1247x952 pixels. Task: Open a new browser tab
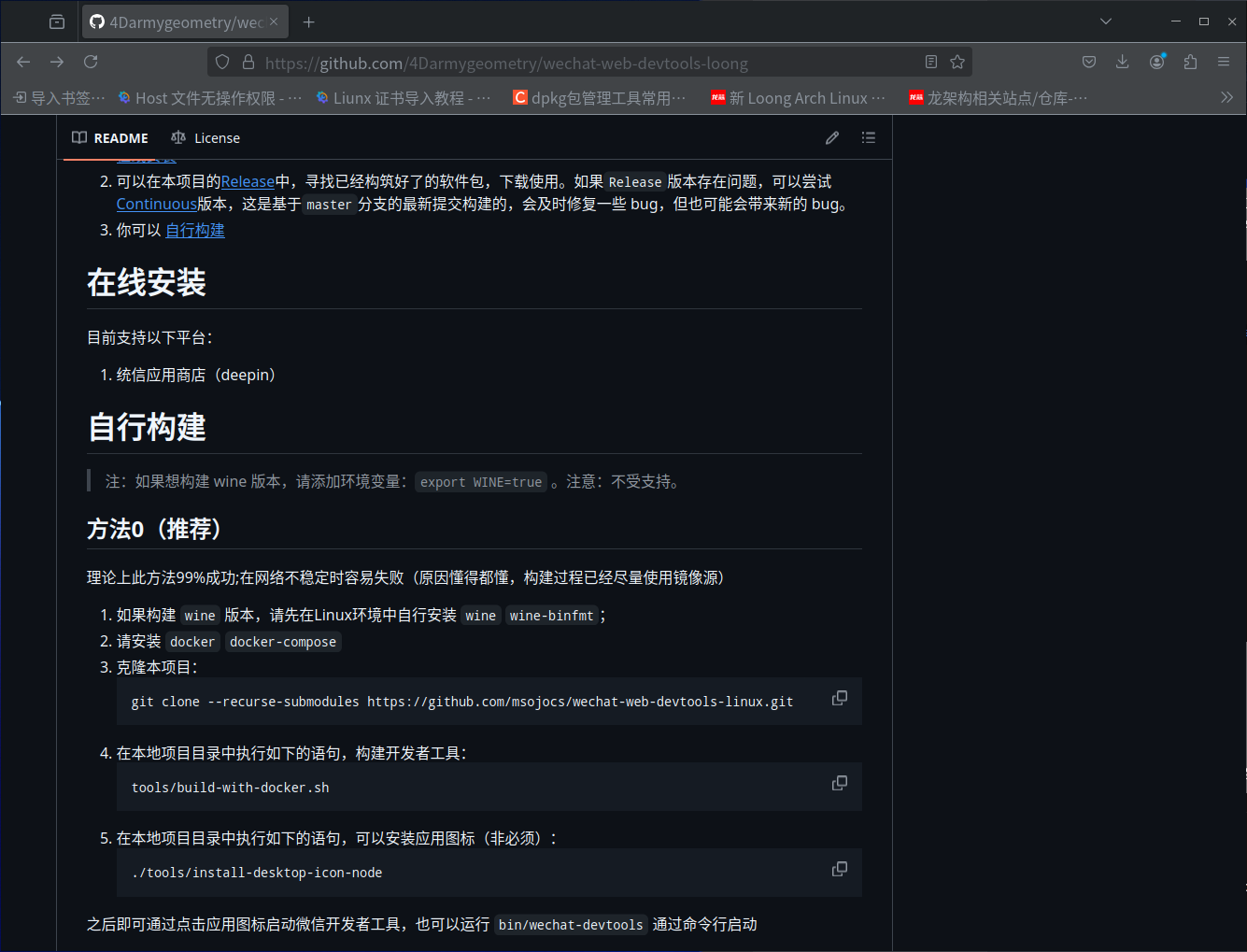(x=309, y=21)
